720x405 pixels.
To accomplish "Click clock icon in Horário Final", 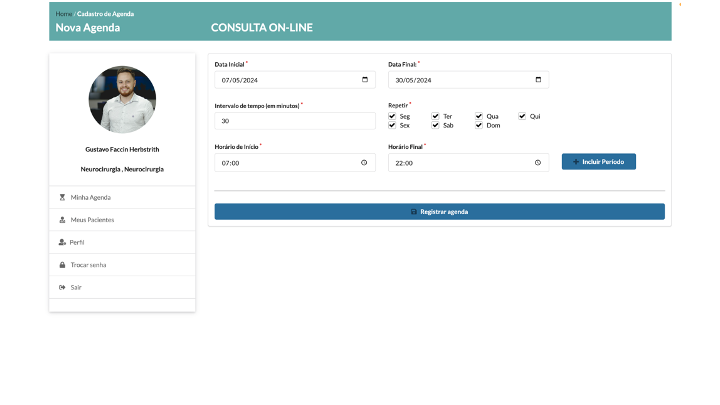I will (538, 162).
